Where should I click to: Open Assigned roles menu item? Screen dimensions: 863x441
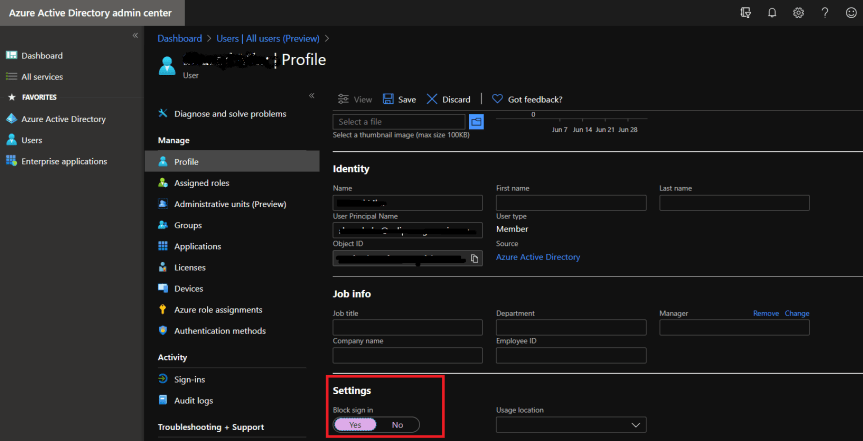click(201, 183)
